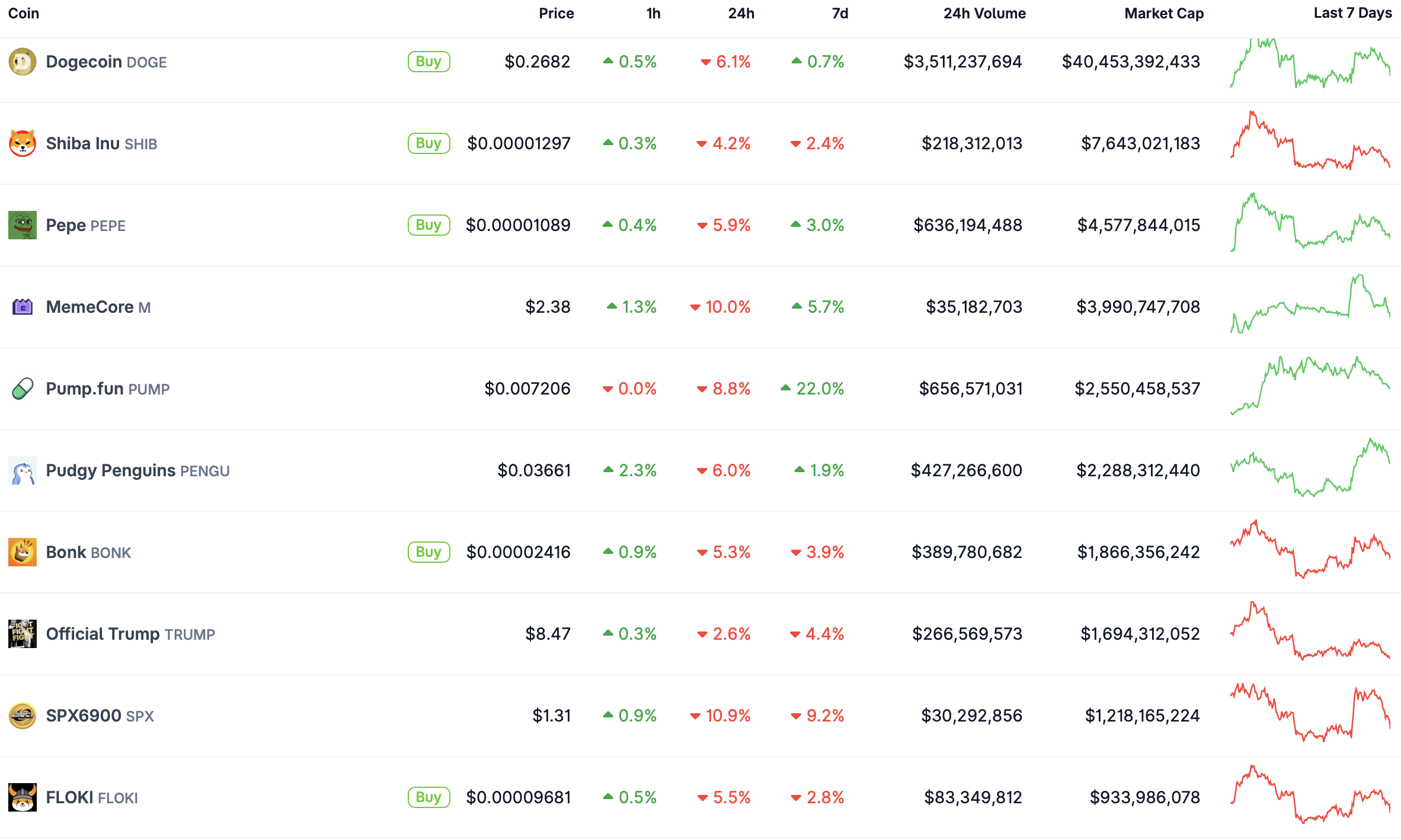
Task: Click the Official Trump icon
Action: click(x=23, y=634)
